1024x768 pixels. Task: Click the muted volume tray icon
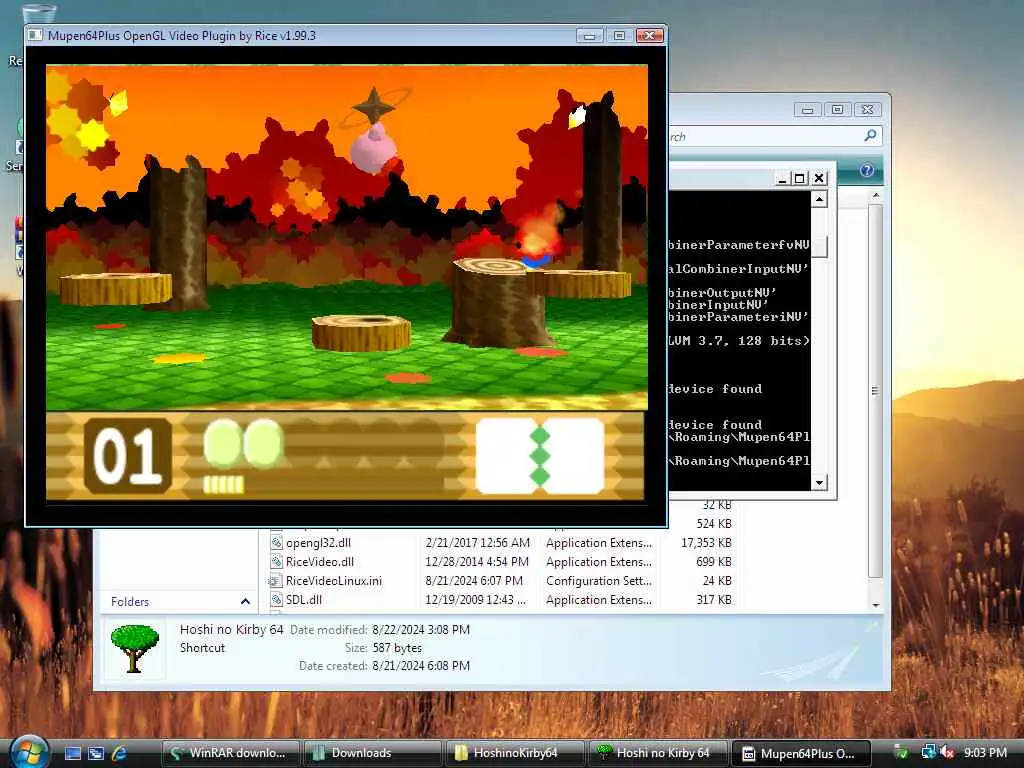point(948,753)
